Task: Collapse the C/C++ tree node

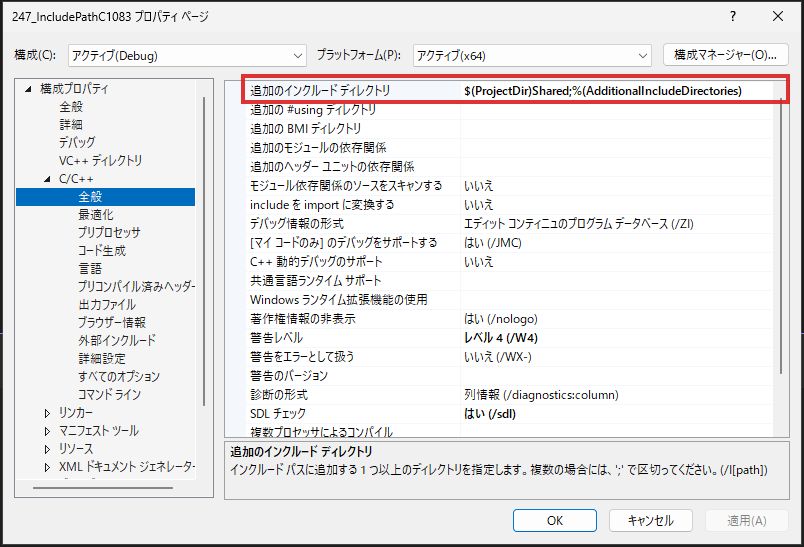Action: point(47,179)
